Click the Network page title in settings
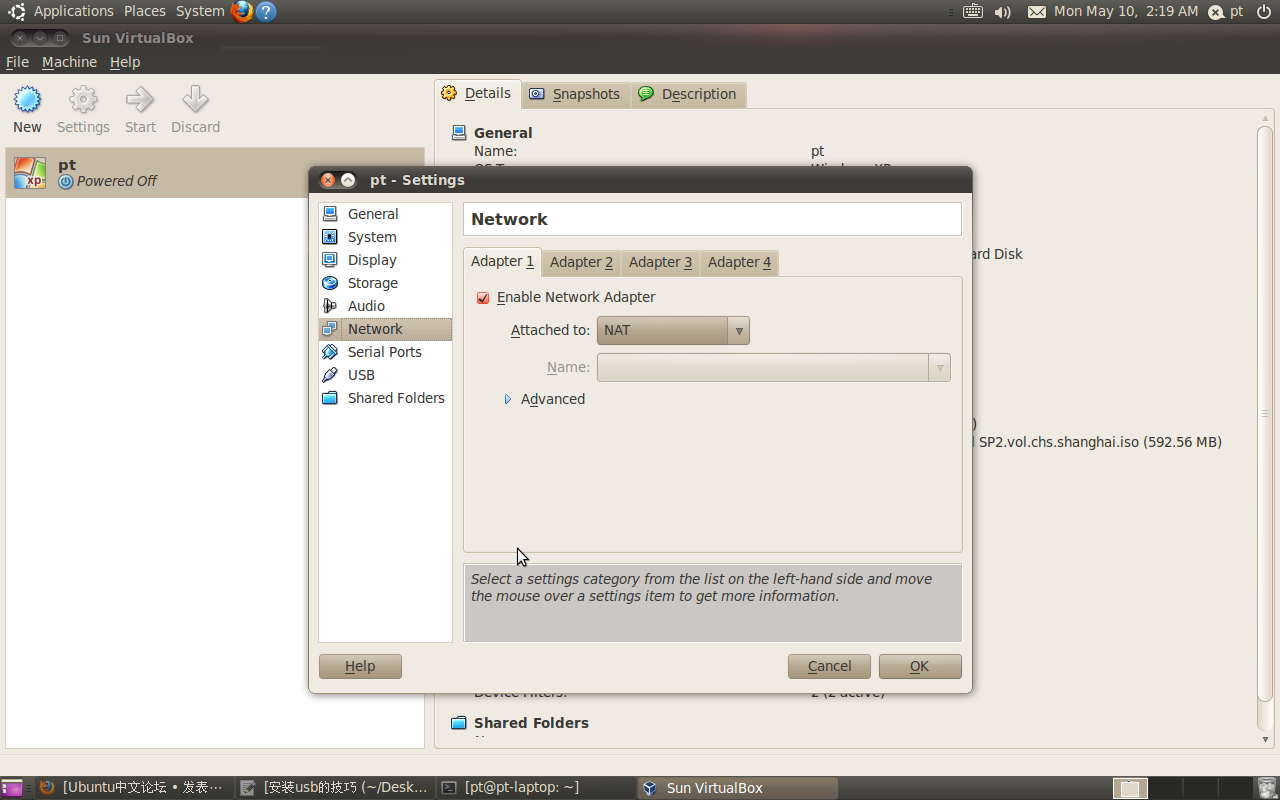The width and height of the screenshot is (1280, 800). click(509, 219)
